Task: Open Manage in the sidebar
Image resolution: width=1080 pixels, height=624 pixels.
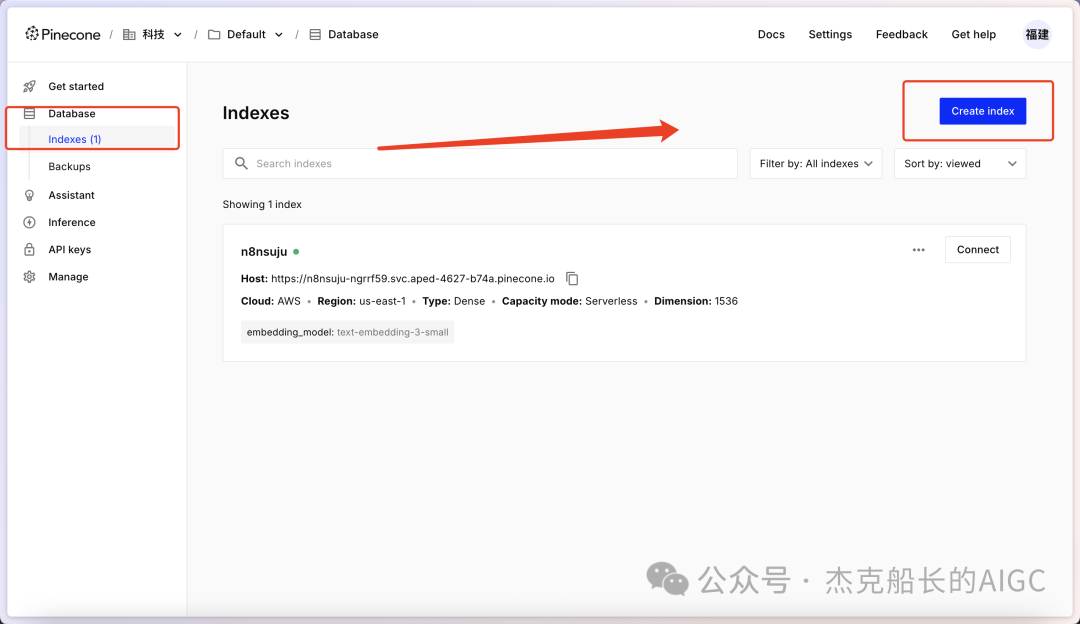Action: [68, 277]
